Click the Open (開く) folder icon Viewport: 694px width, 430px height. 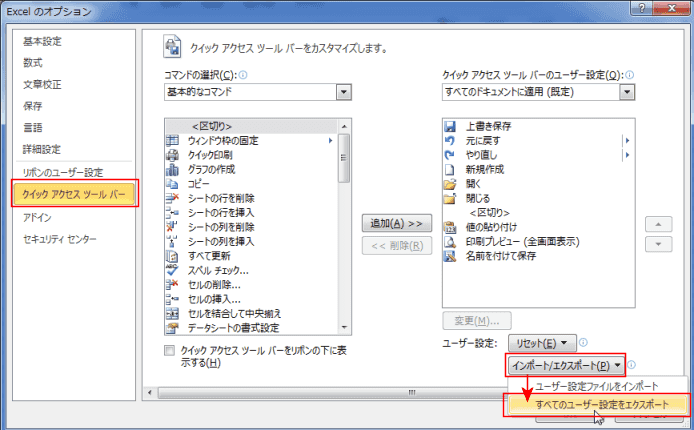[450, 184]
